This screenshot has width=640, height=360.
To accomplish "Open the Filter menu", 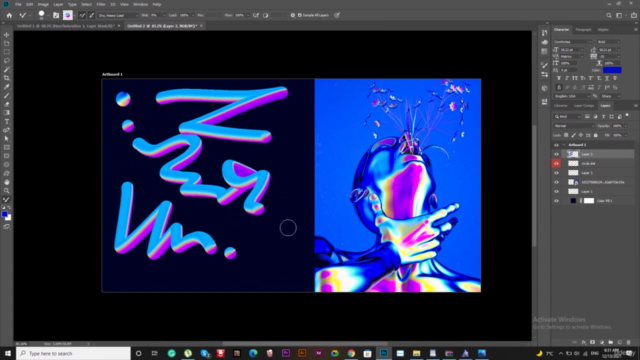I will coord(101,4).
